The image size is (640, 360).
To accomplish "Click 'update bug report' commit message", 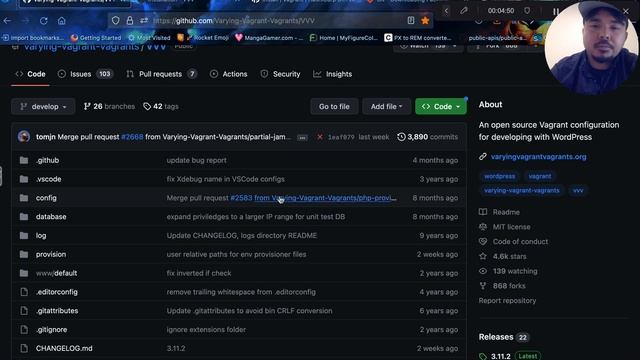I will (196, 160).
